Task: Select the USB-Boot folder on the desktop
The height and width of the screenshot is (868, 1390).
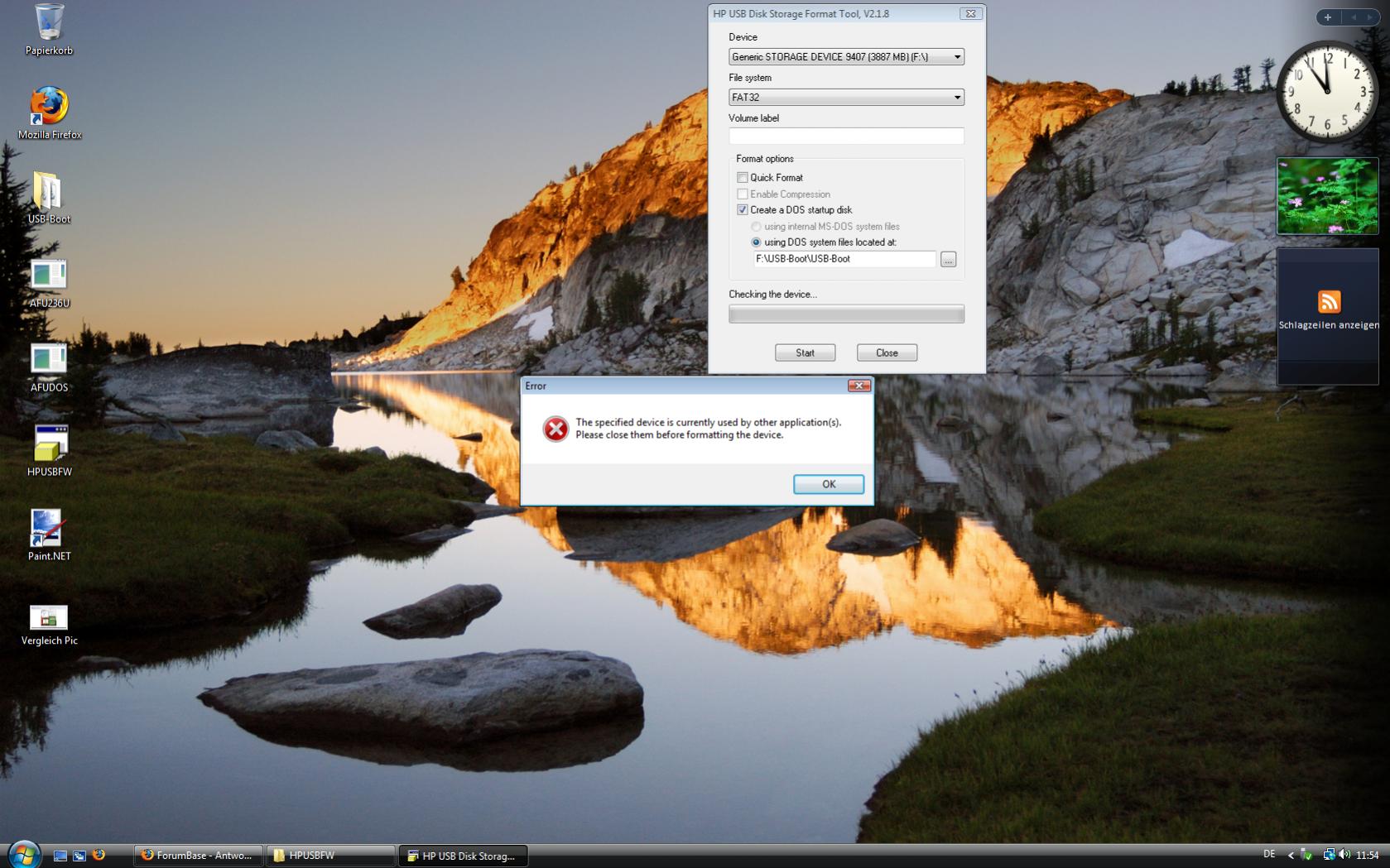Action: [x=49, y=197]
